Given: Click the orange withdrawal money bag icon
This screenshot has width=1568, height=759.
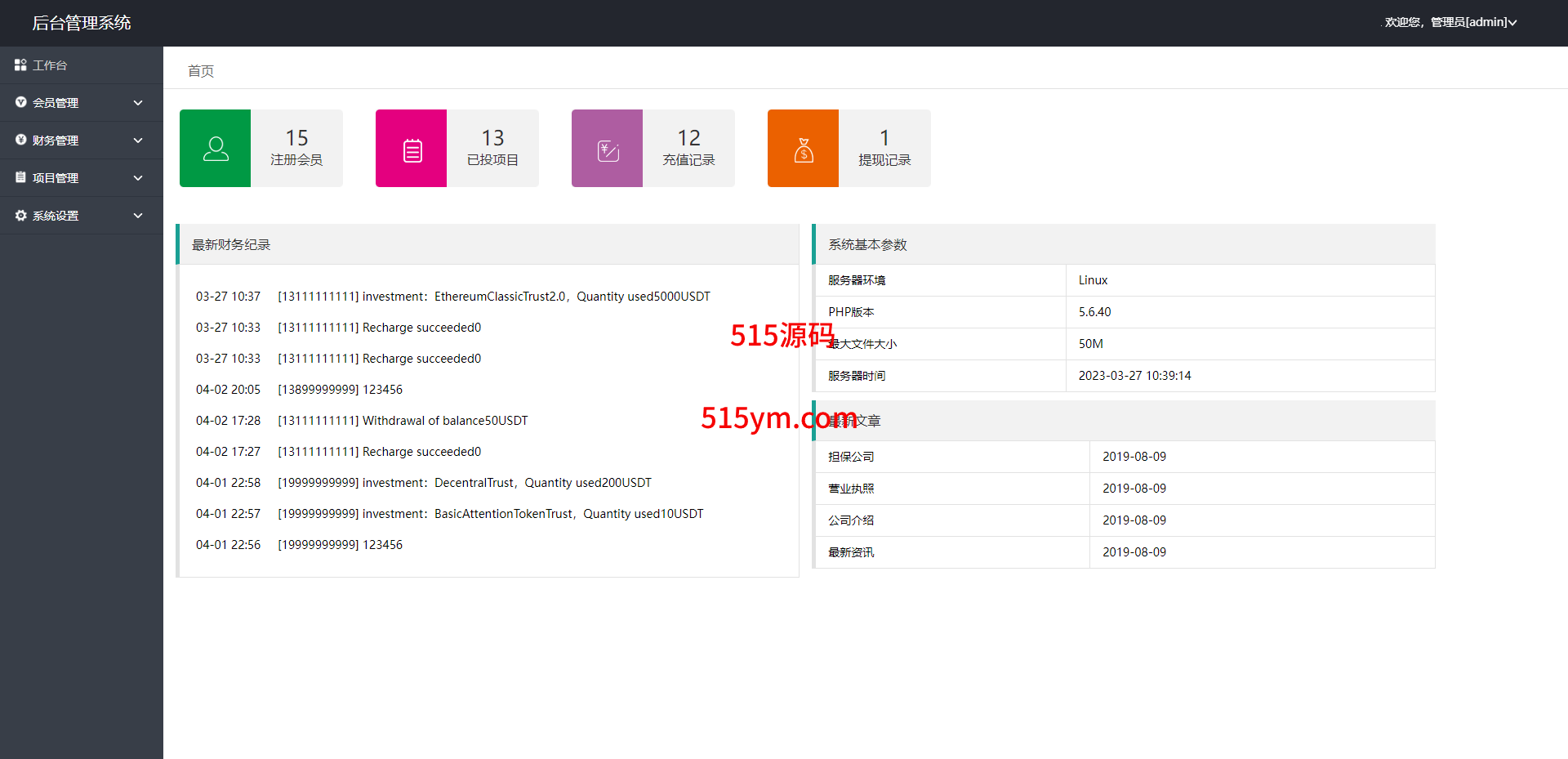Looking at the screenshot, I should click(x=804, y=149).
